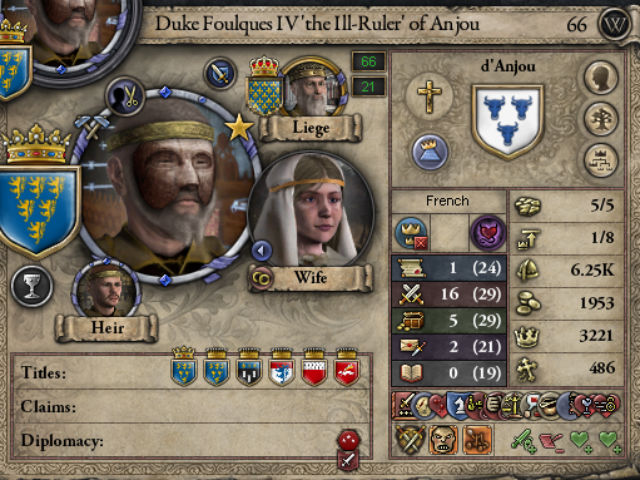Open the dynasty family tree icon
640x480 pixels.
[601, 119]
